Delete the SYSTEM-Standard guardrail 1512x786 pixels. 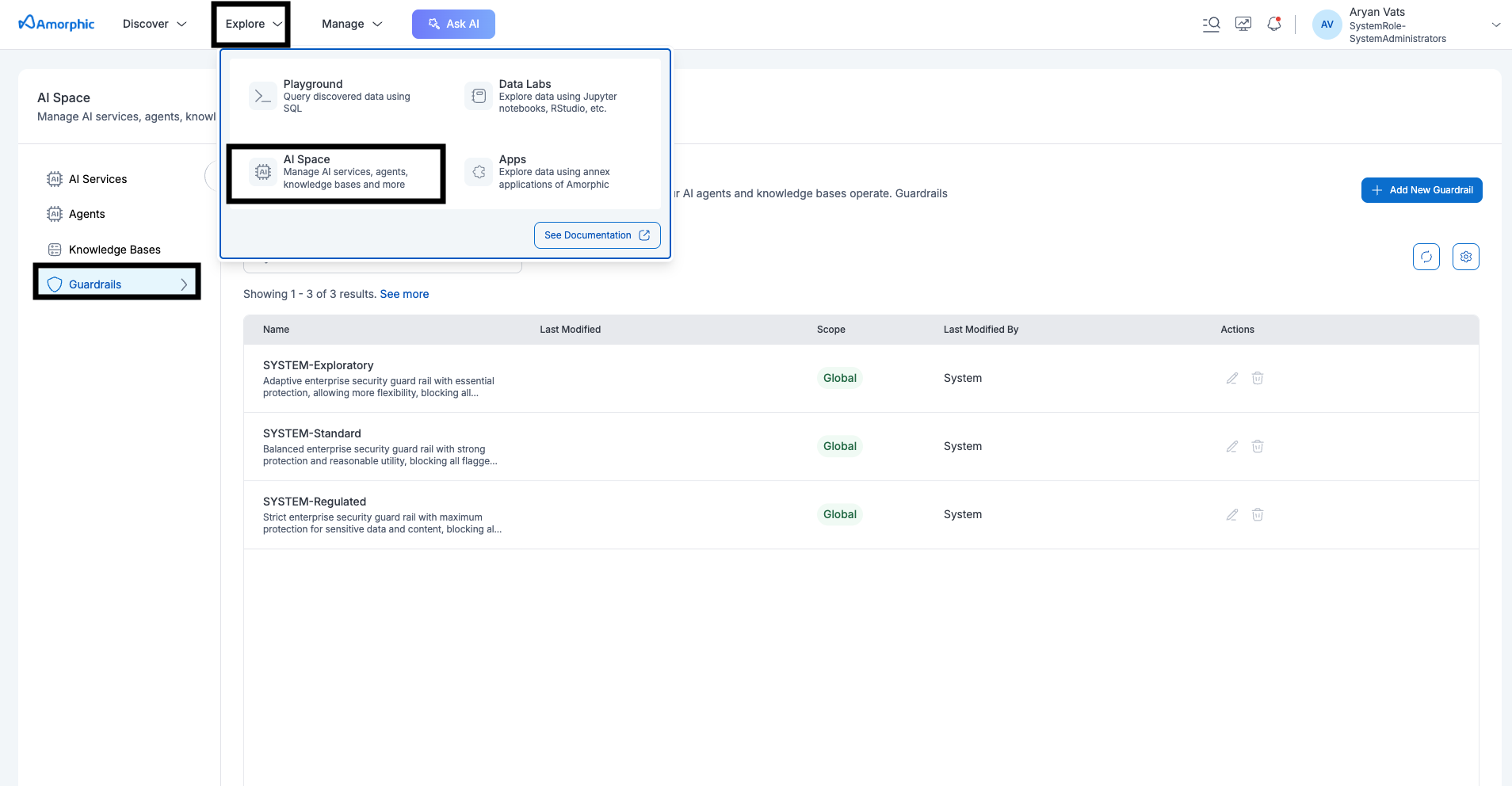coord(1257,447)
